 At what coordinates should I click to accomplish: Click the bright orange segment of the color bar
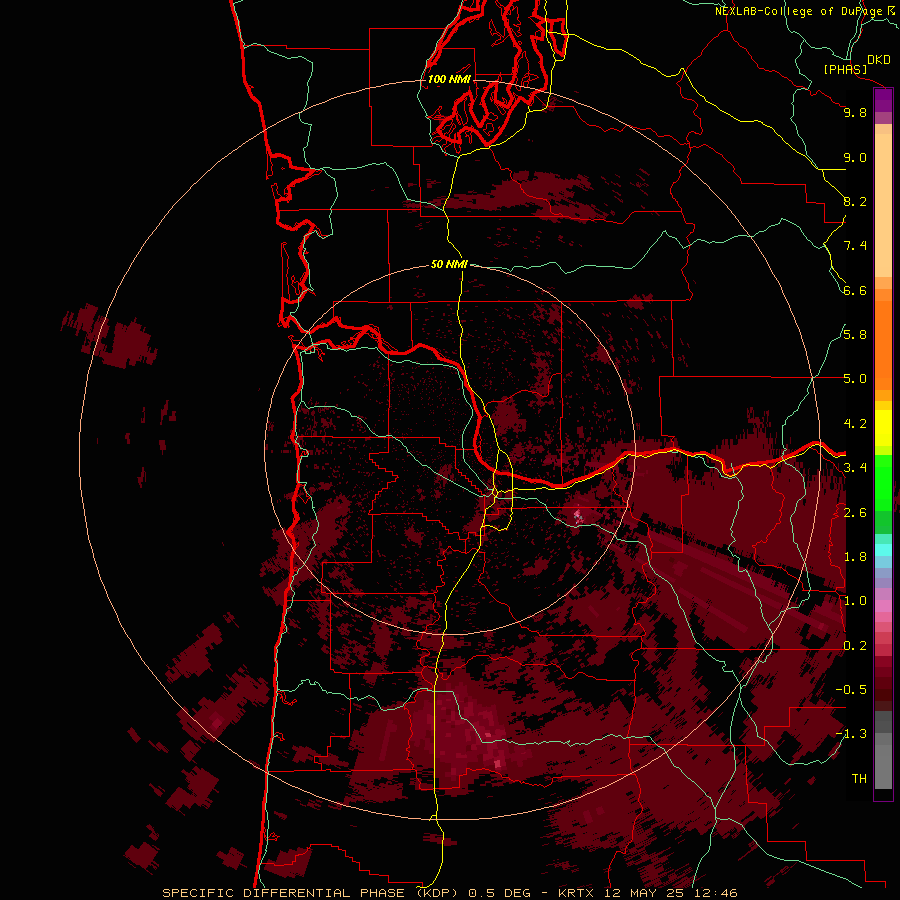pos(883,346)
